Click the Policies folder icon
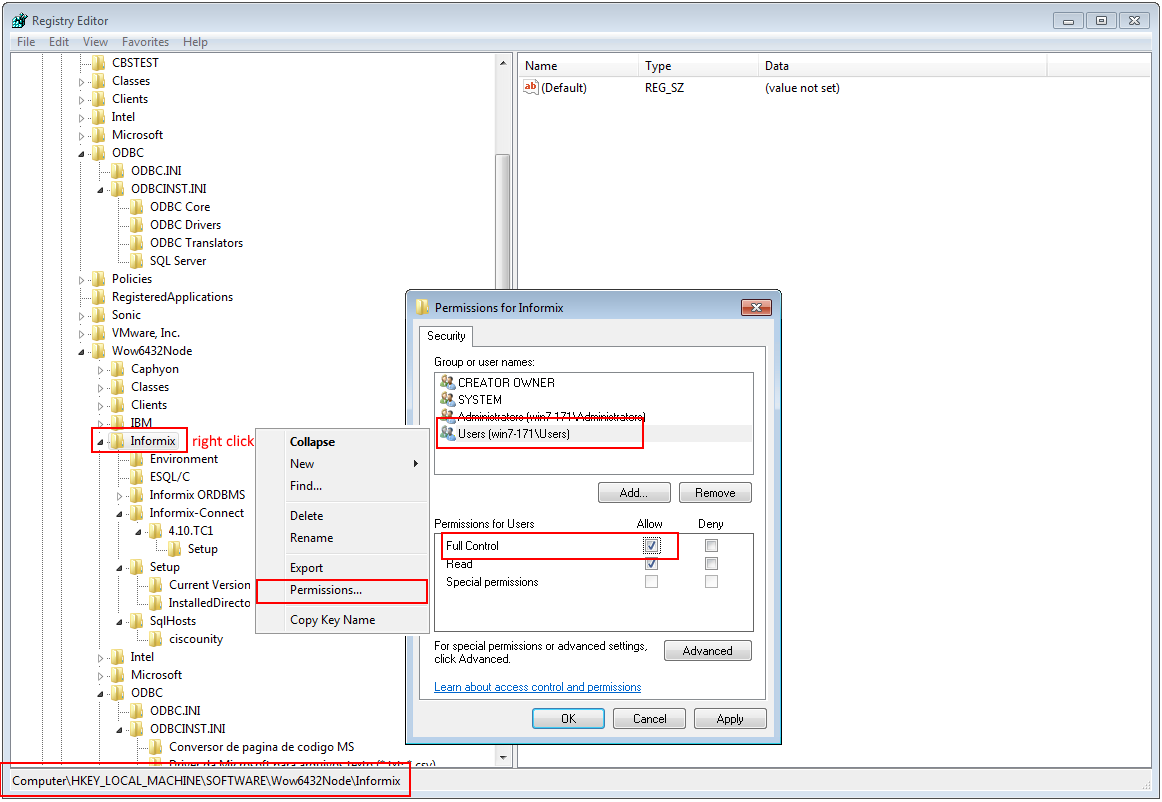Viewport: 1162px width, 802px height. tap(99, 279)
